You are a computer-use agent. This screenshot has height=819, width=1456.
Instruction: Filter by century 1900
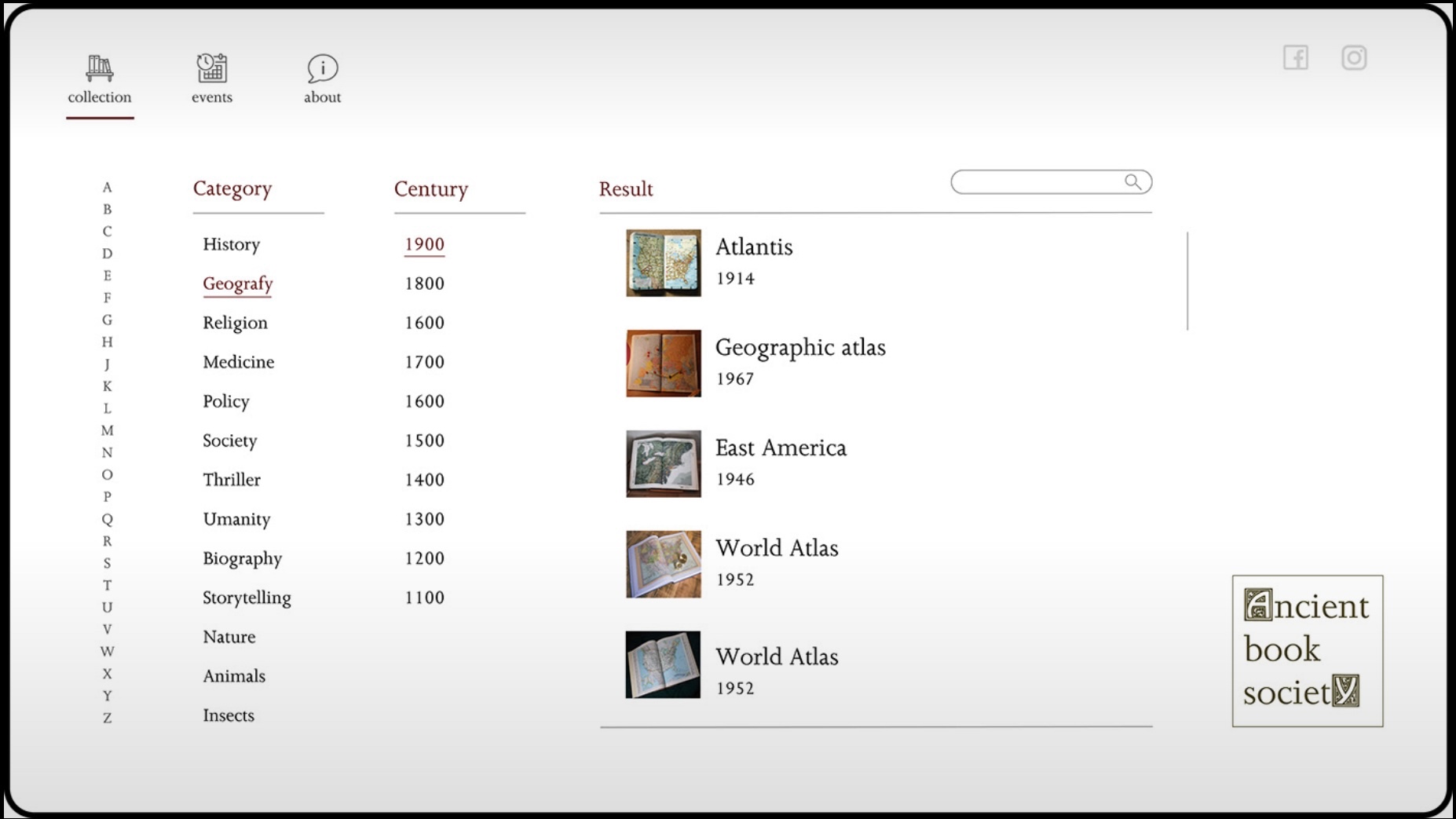click(425, 244)
